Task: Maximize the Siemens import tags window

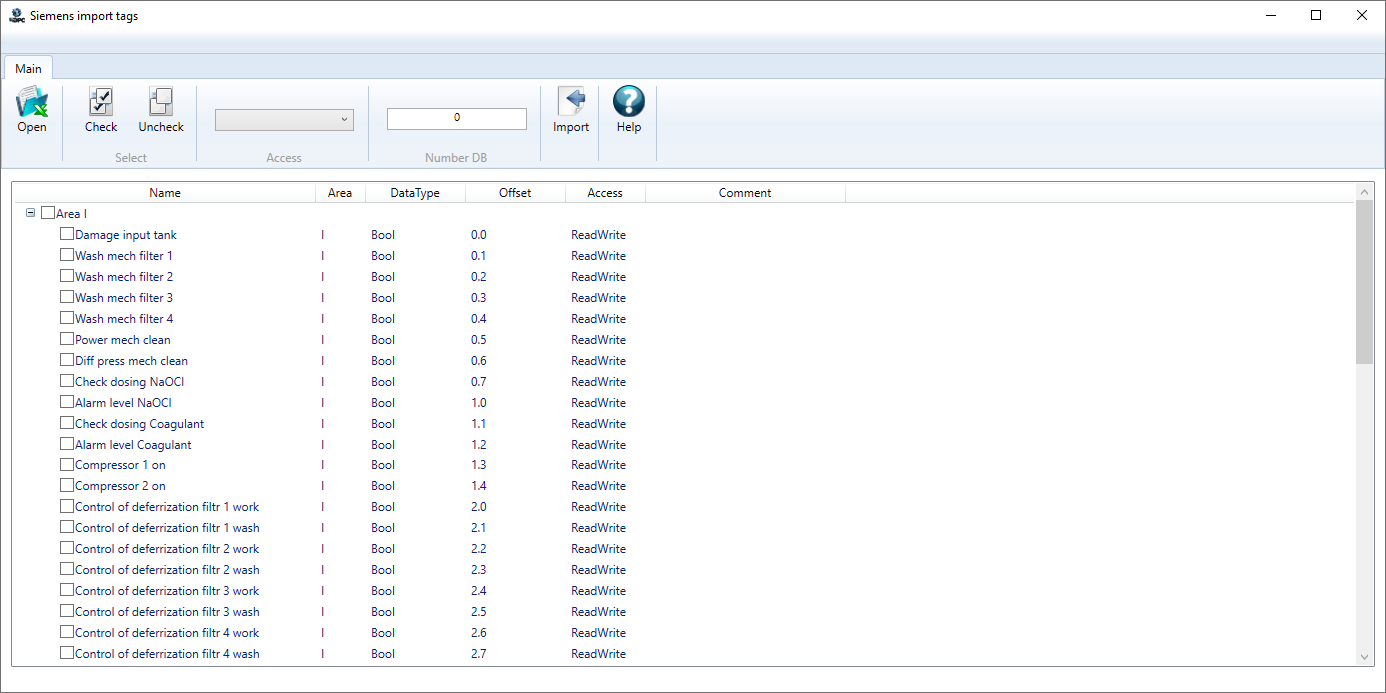Action: click(1316, 15)
